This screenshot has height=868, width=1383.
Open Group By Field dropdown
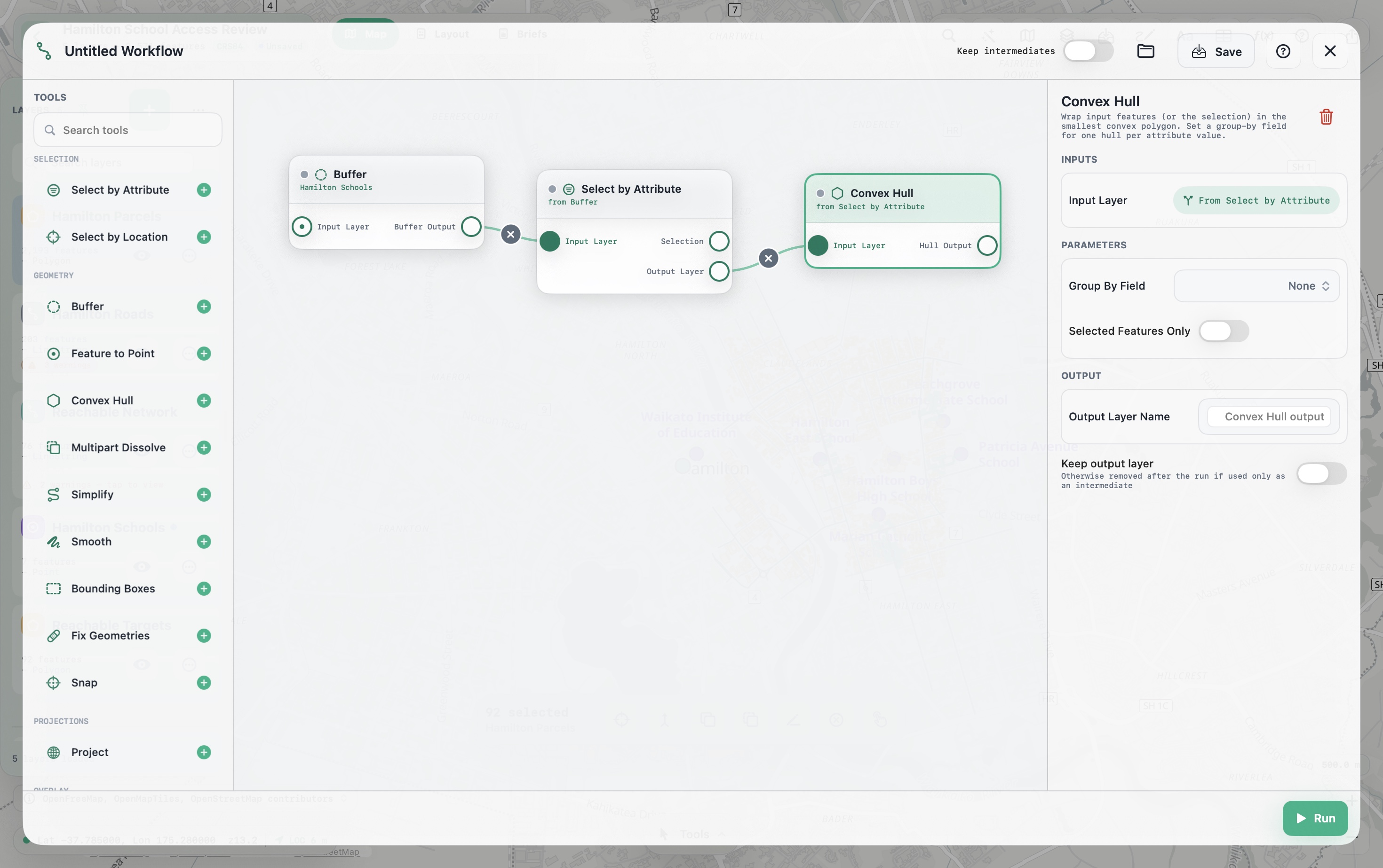click(1256, 286)
